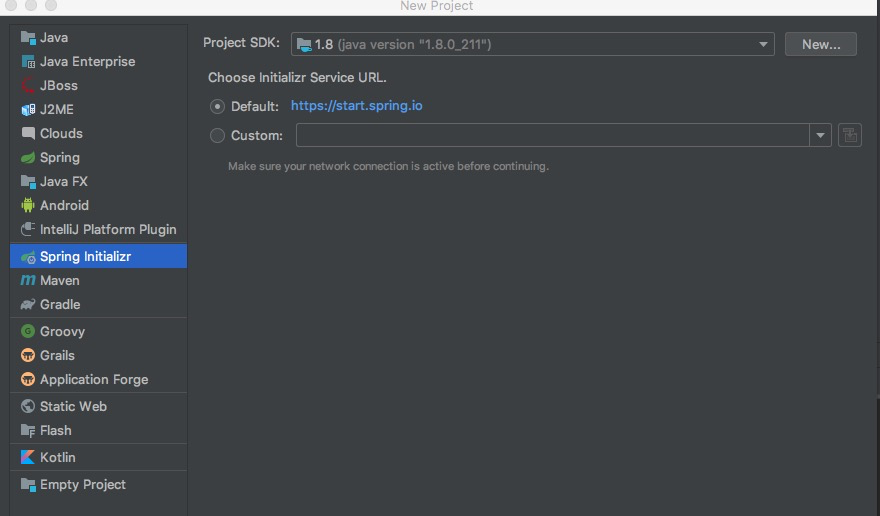The image size is (880, 516).
Task: Select Flash project type
Action: click(98, 431)
